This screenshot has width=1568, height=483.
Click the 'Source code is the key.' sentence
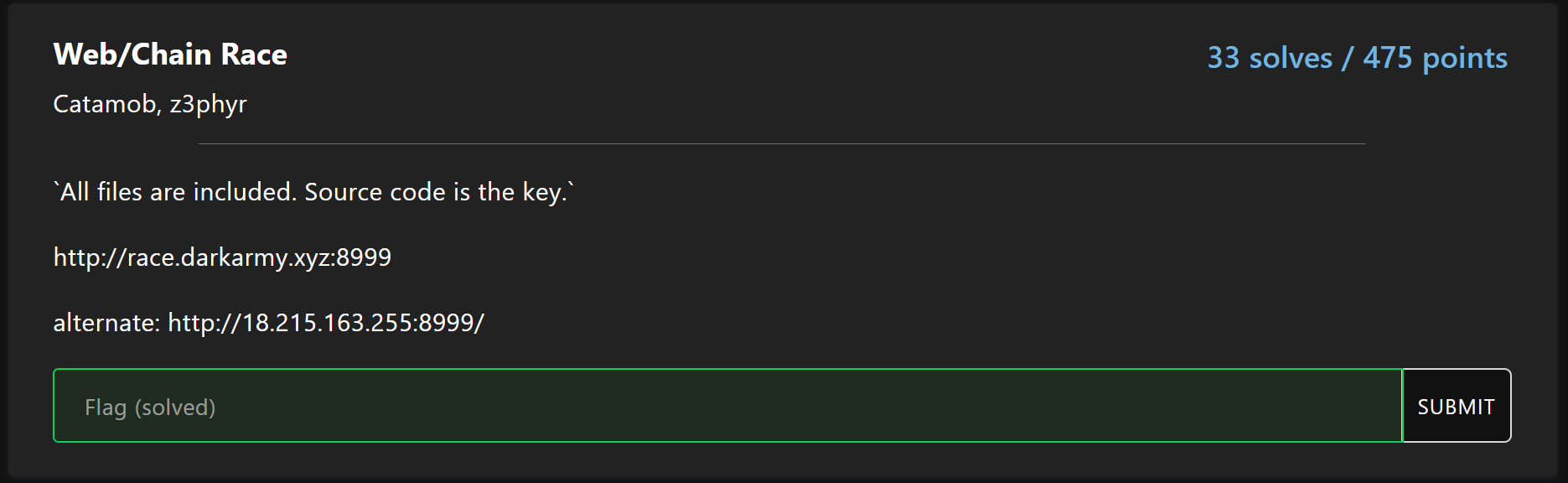click(x=436, y=192)
